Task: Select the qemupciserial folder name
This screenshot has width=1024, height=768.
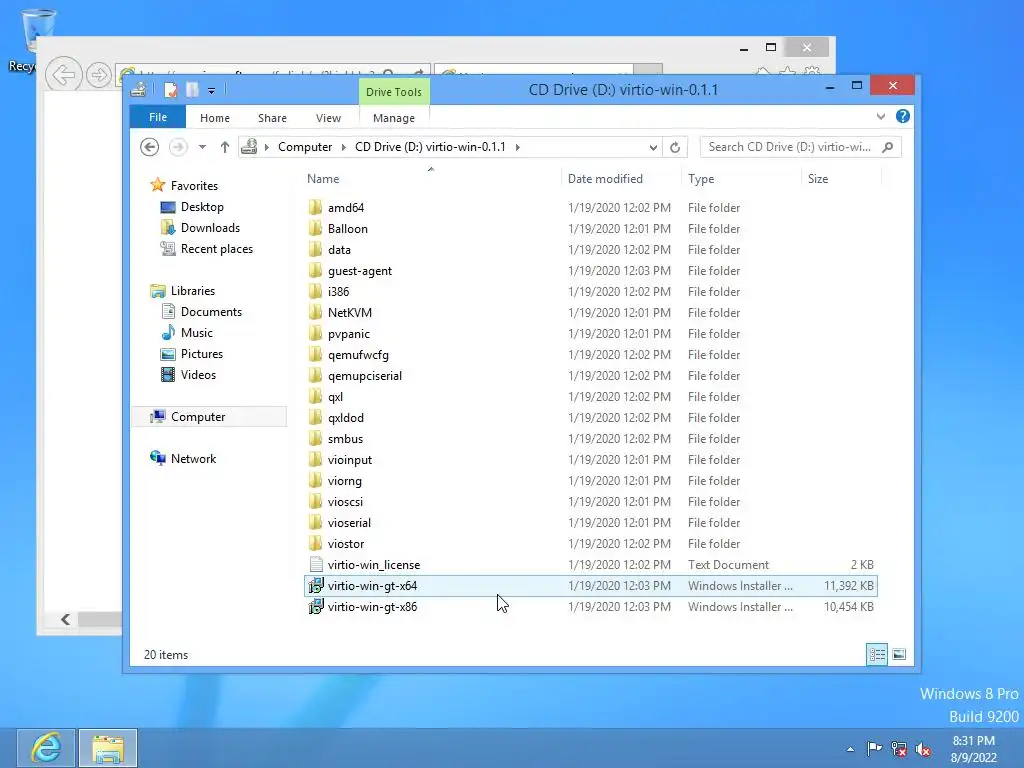Action: tap(365, 376)
